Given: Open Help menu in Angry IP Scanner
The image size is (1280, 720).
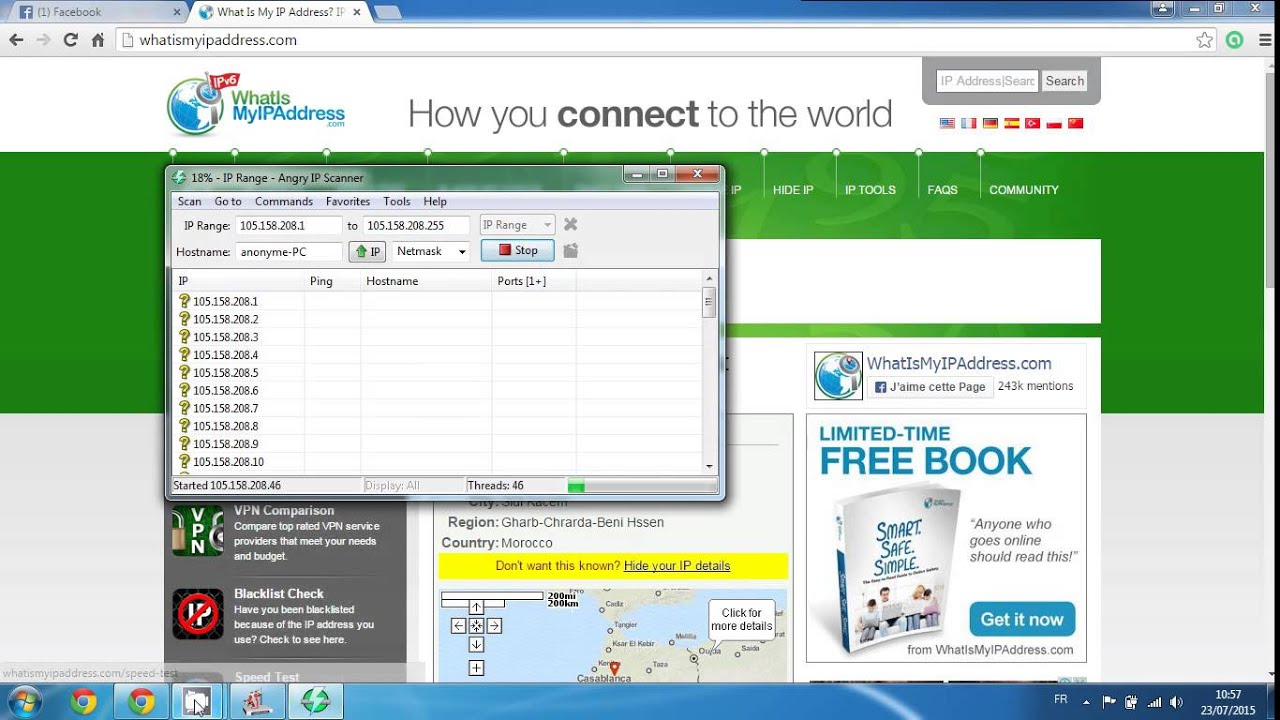Looking at the screenshot, I should [435, 201].
